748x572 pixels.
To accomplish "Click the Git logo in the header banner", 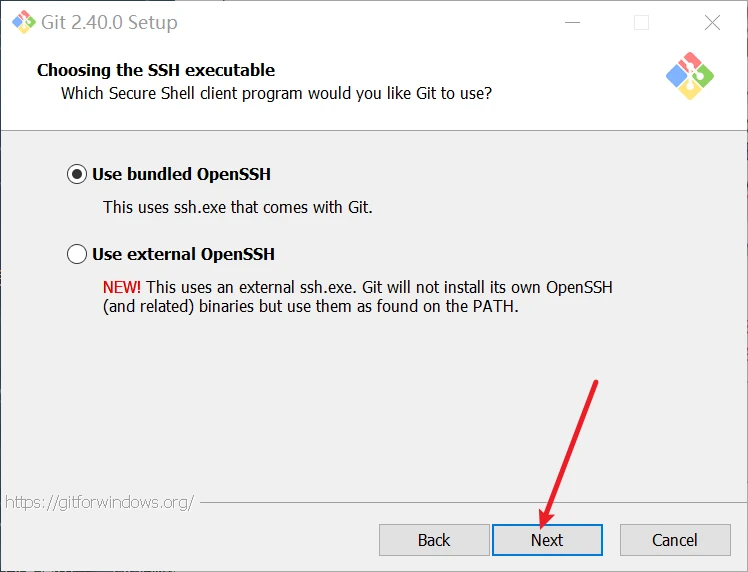I will 689,75.
